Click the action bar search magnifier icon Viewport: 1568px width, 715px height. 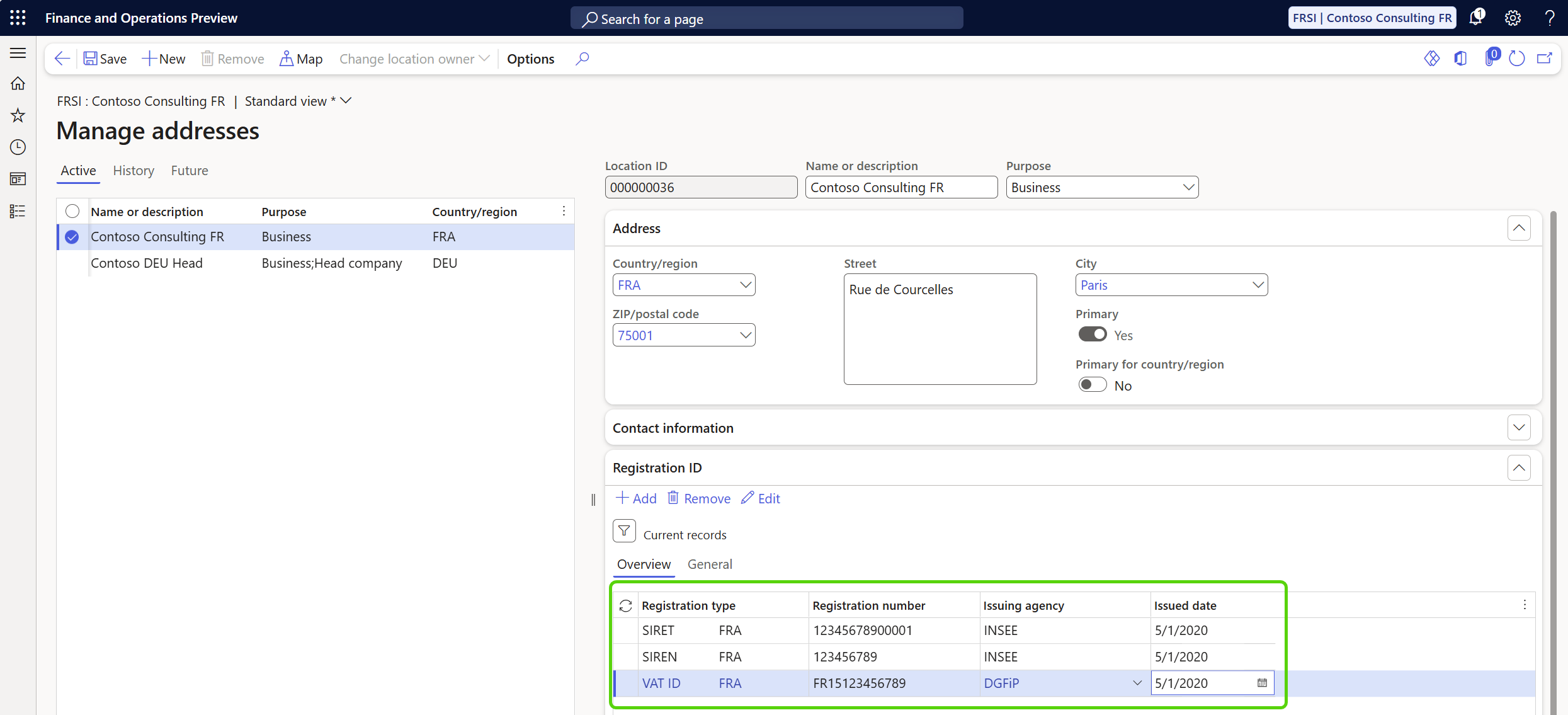[x=582, y=59]
